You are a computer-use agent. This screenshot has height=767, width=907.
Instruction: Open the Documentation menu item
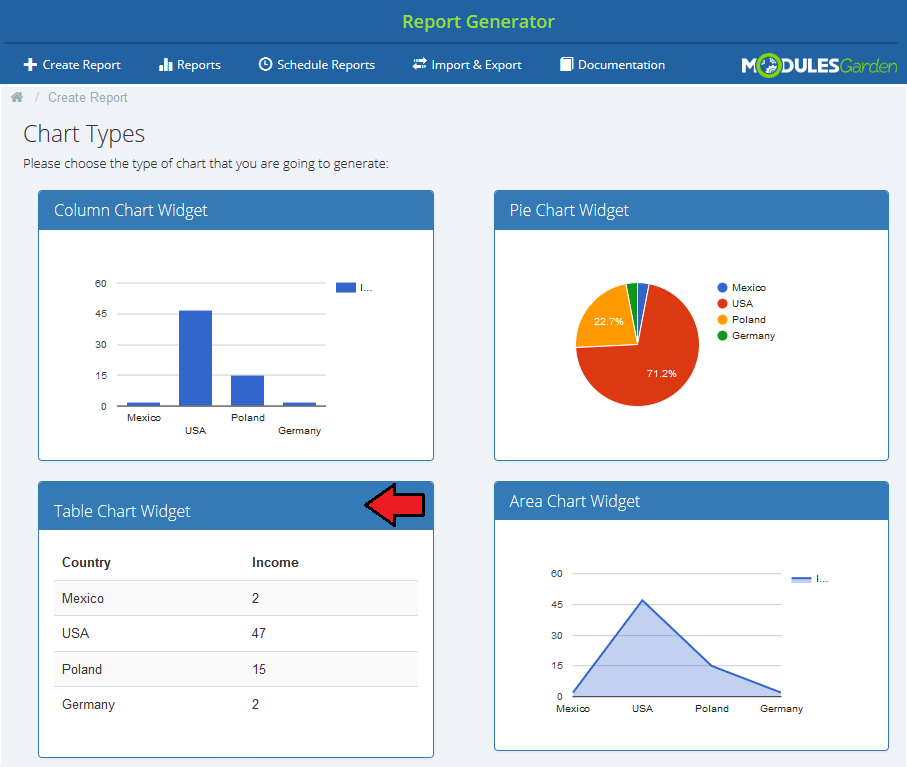tap(613, 65)
